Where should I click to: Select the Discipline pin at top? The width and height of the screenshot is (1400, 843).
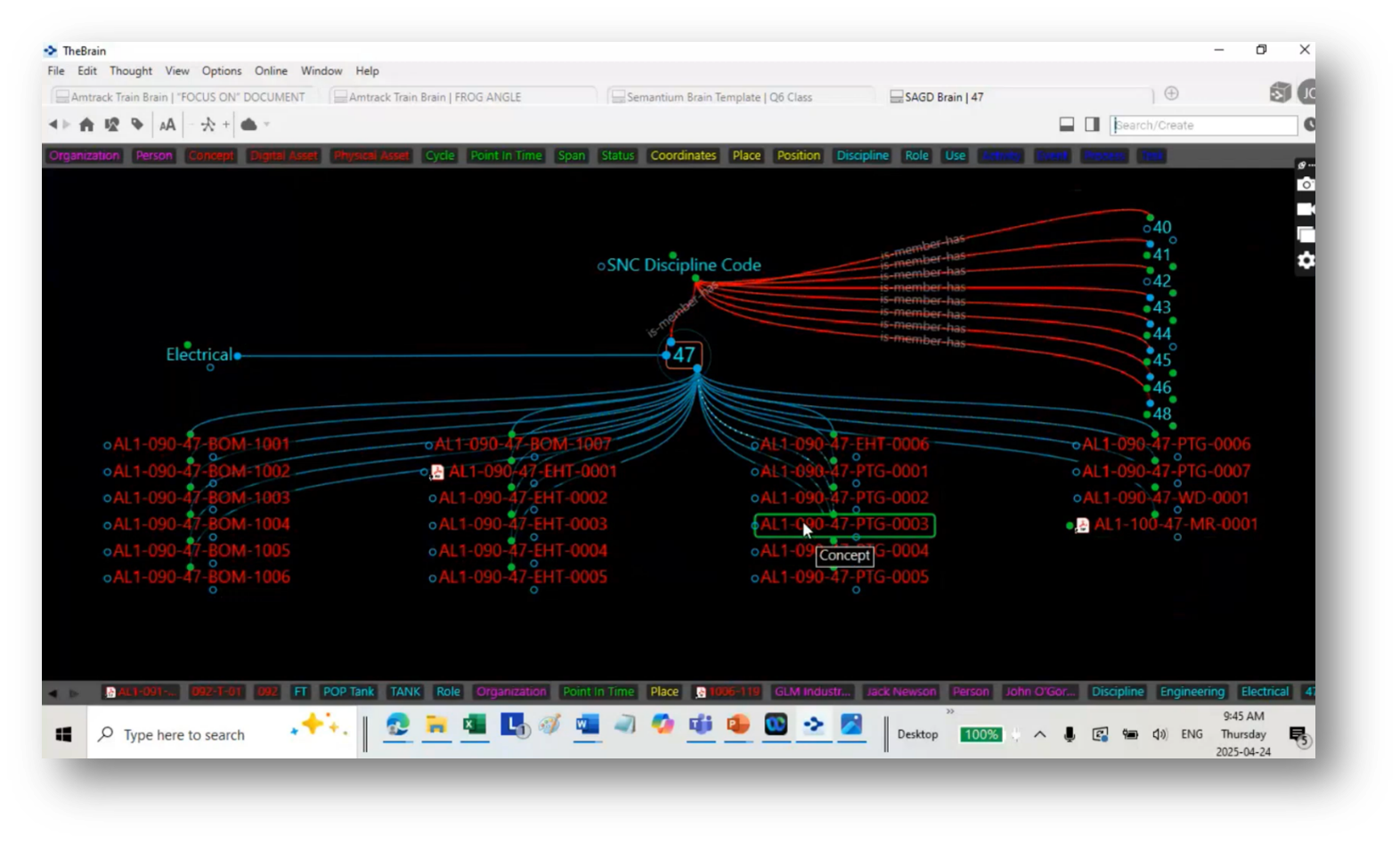[862, 156]
